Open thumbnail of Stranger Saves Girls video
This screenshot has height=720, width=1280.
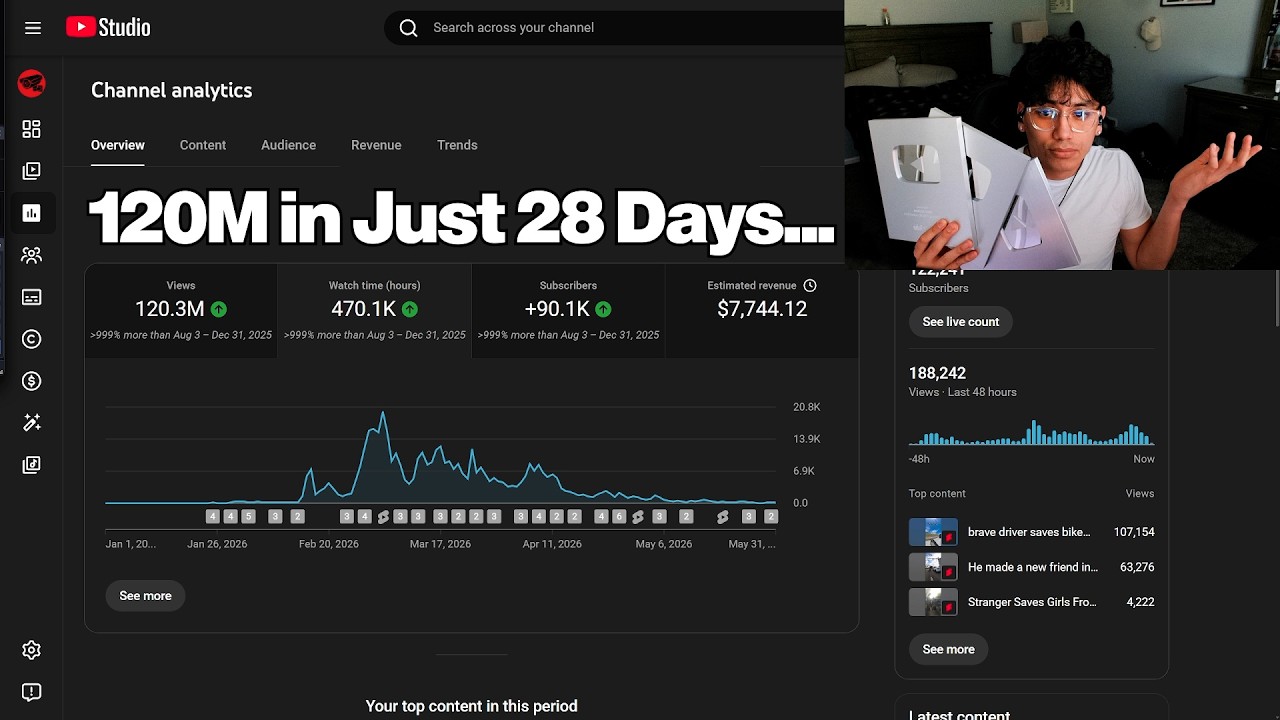point(933,602)
